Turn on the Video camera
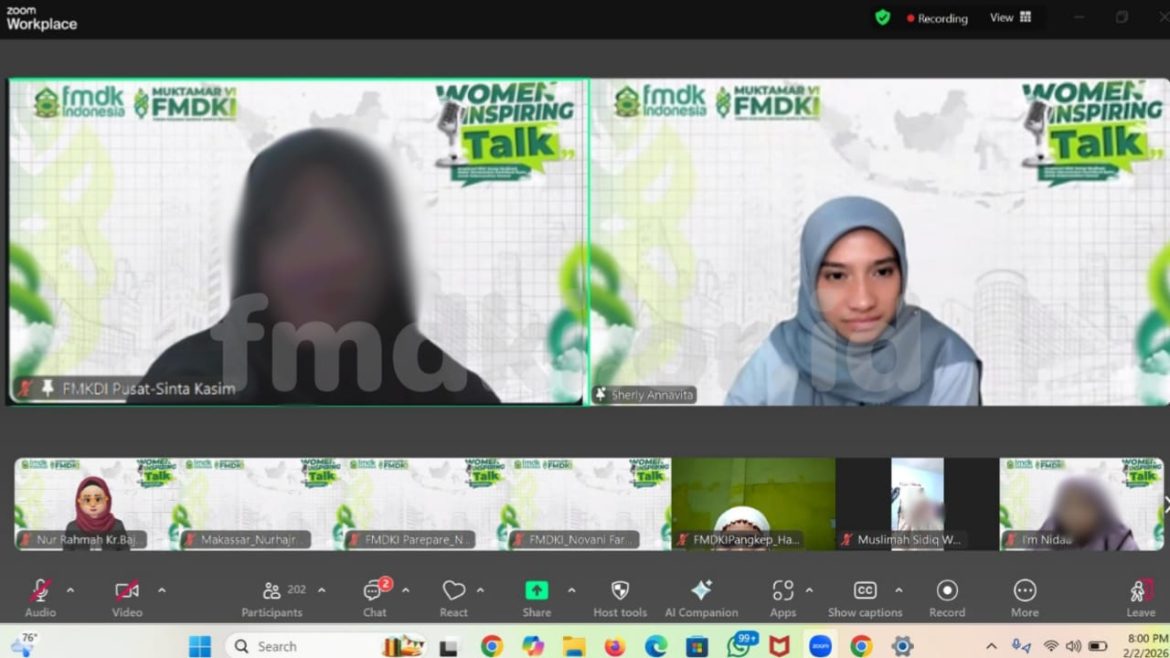 click(126, 591)
